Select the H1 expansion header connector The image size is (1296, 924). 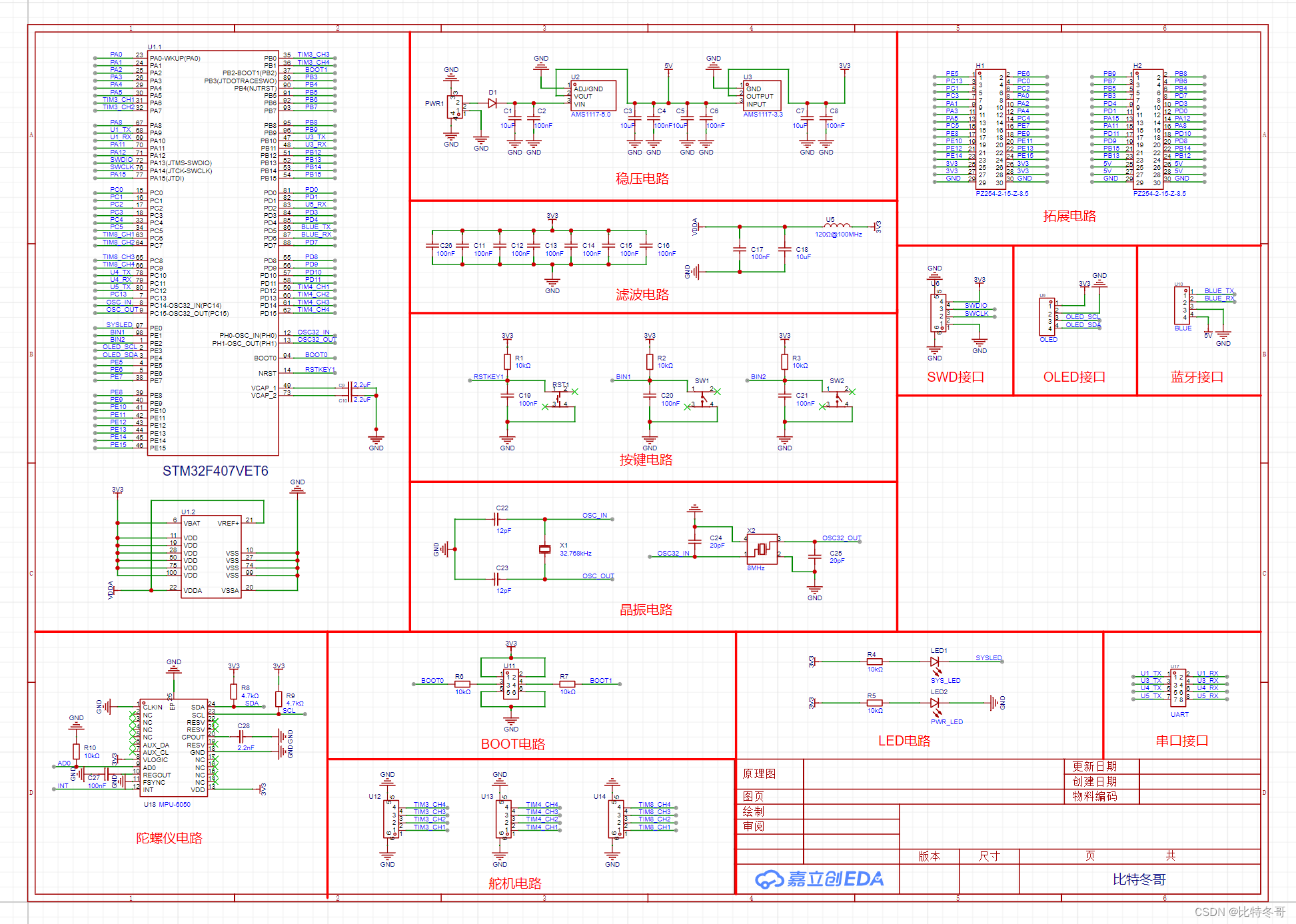click(x=991, y=129)
